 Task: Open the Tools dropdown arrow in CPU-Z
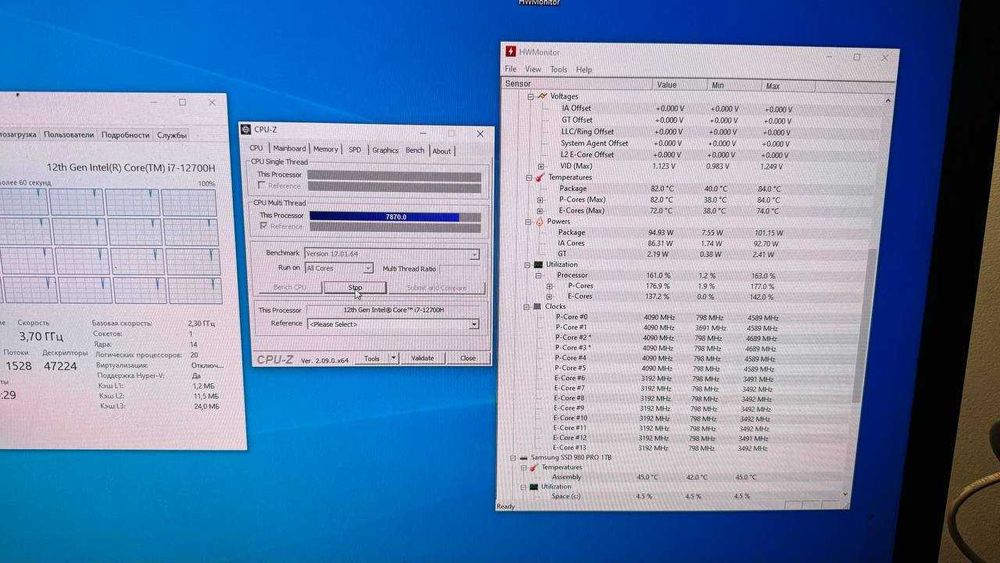coord(393,358)
